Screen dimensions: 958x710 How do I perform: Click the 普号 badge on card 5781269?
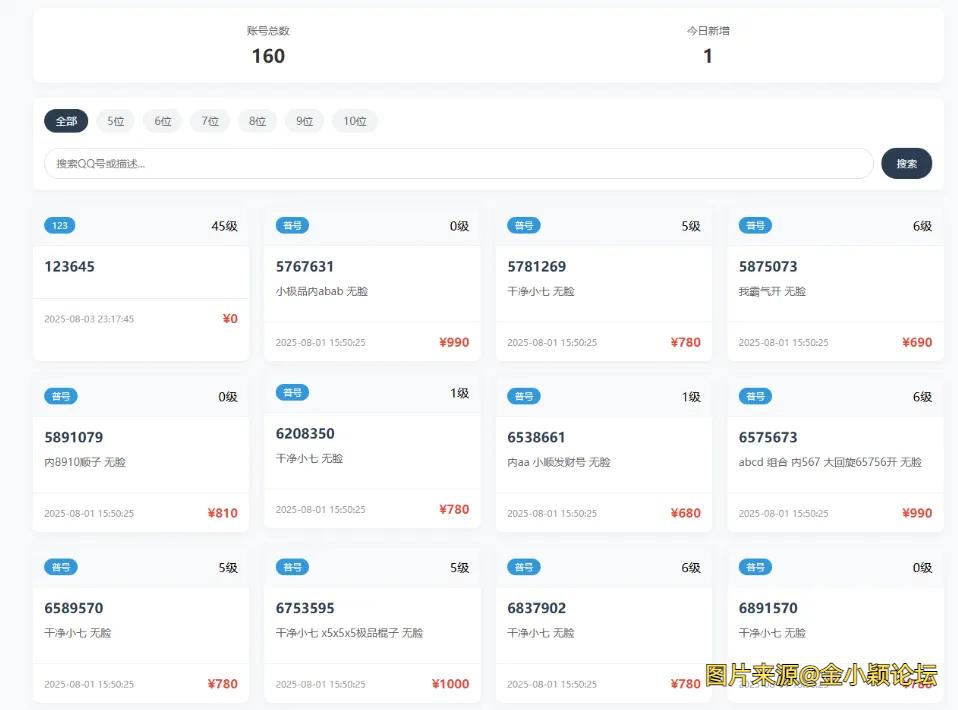523,226
